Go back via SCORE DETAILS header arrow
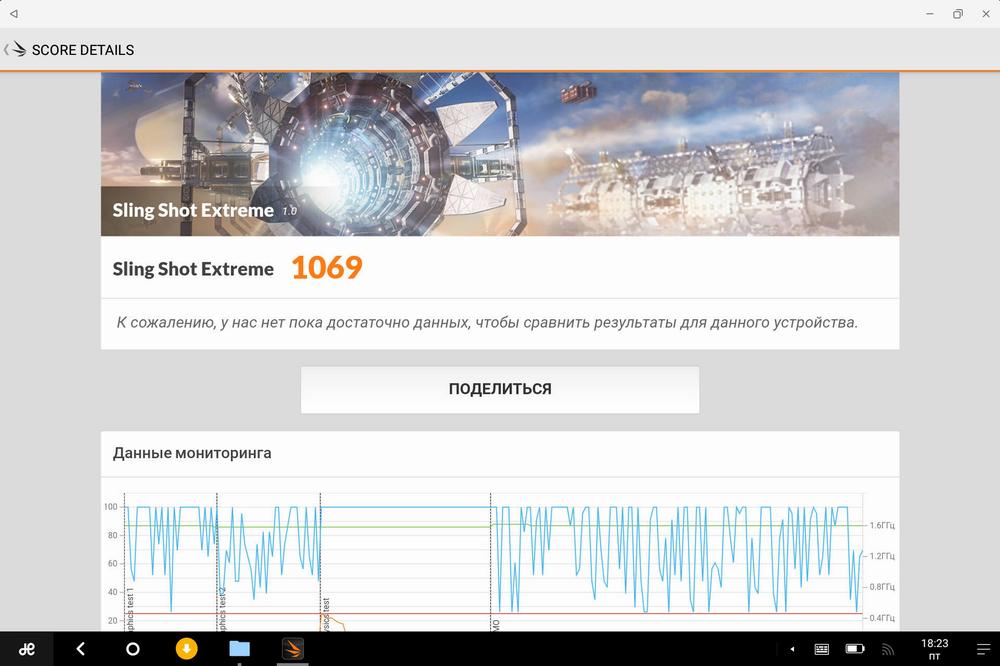 click(x=15, y=50)
